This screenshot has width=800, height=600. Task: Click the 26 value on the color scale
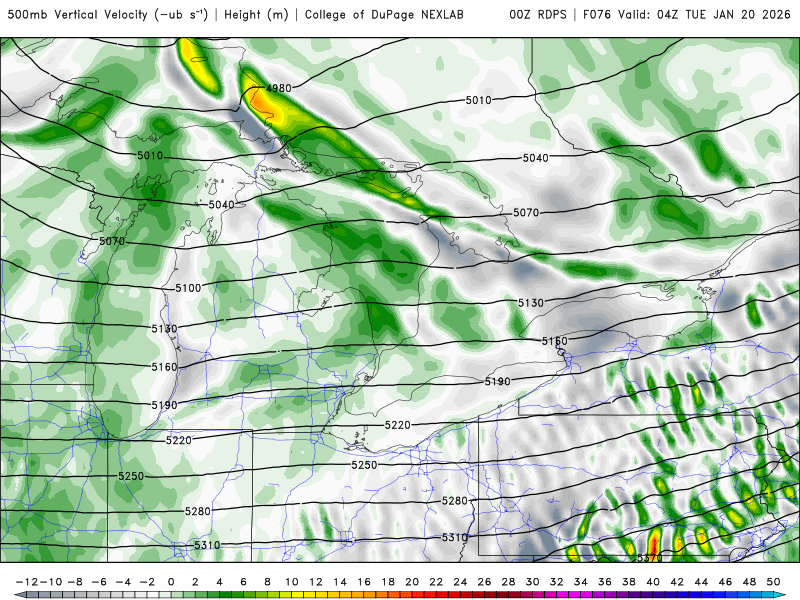[484, 582]
